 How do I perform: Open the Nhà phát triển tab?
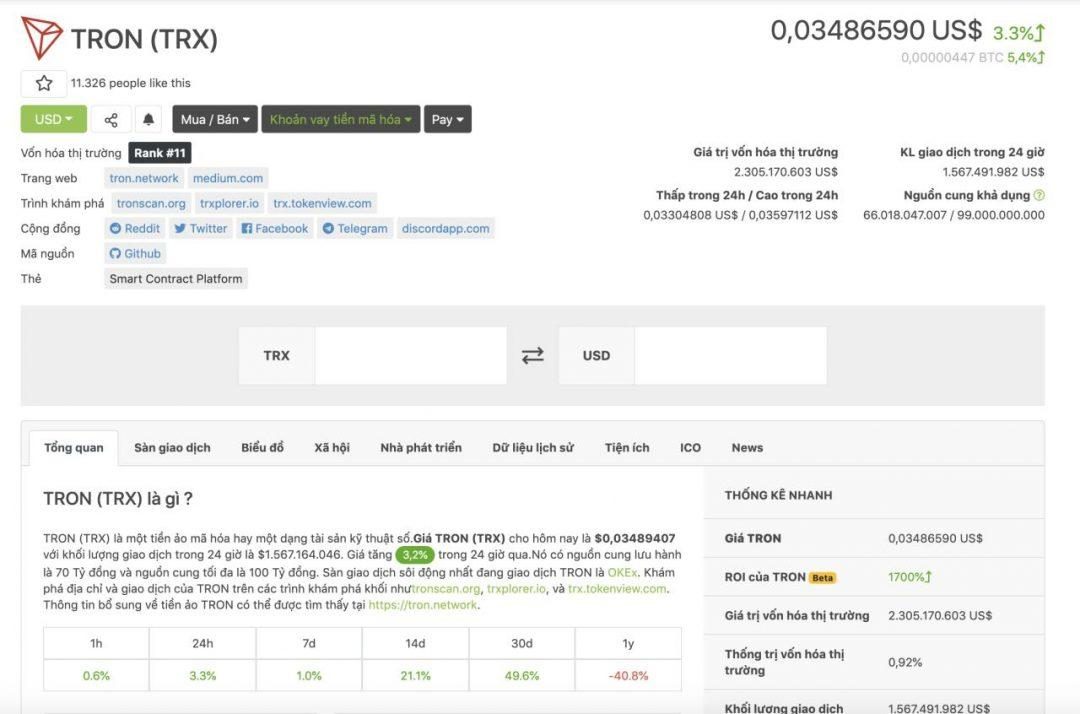tap(421, 448)
